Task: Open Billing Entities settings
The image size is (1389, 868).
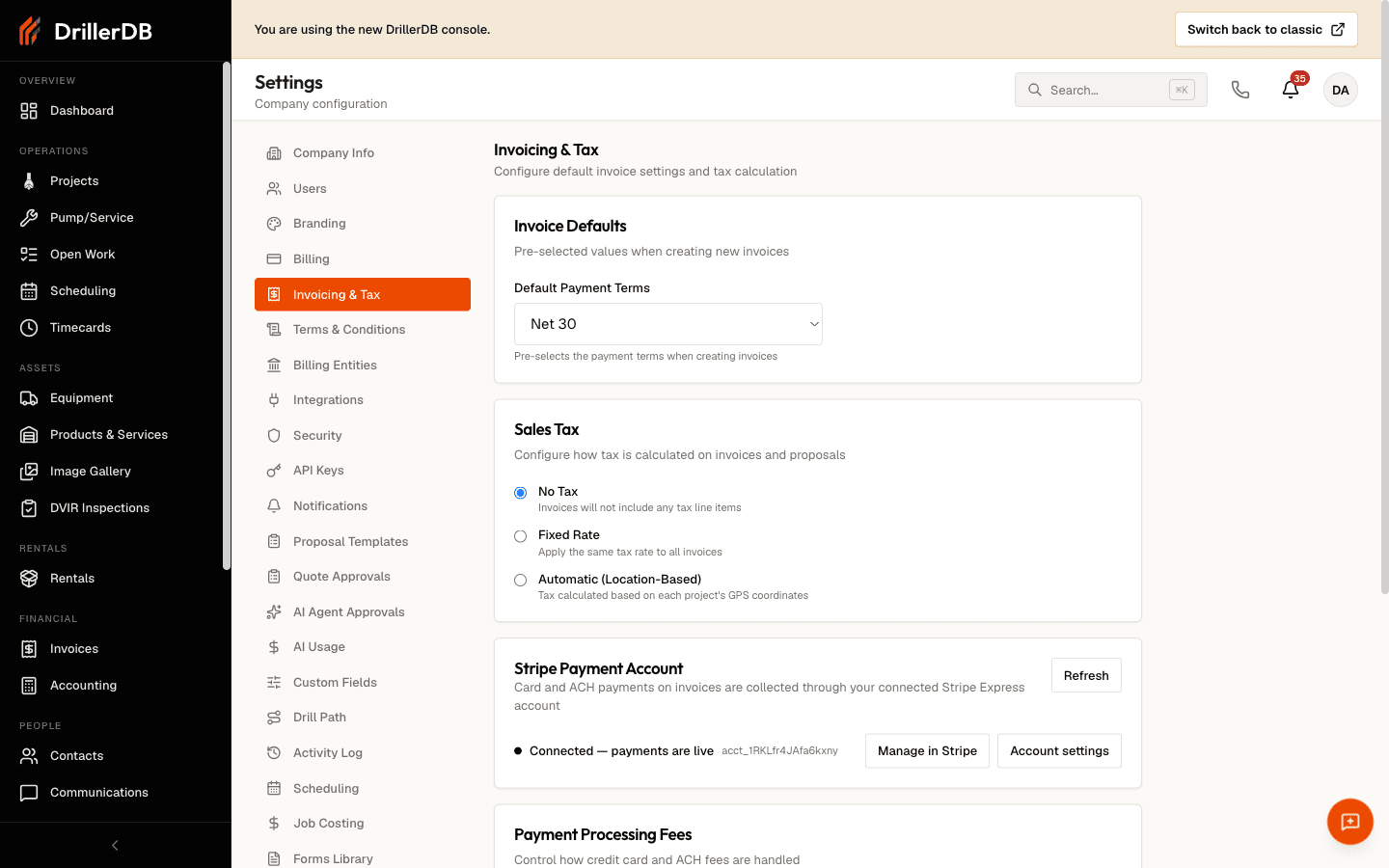Action: click(363, 366)
